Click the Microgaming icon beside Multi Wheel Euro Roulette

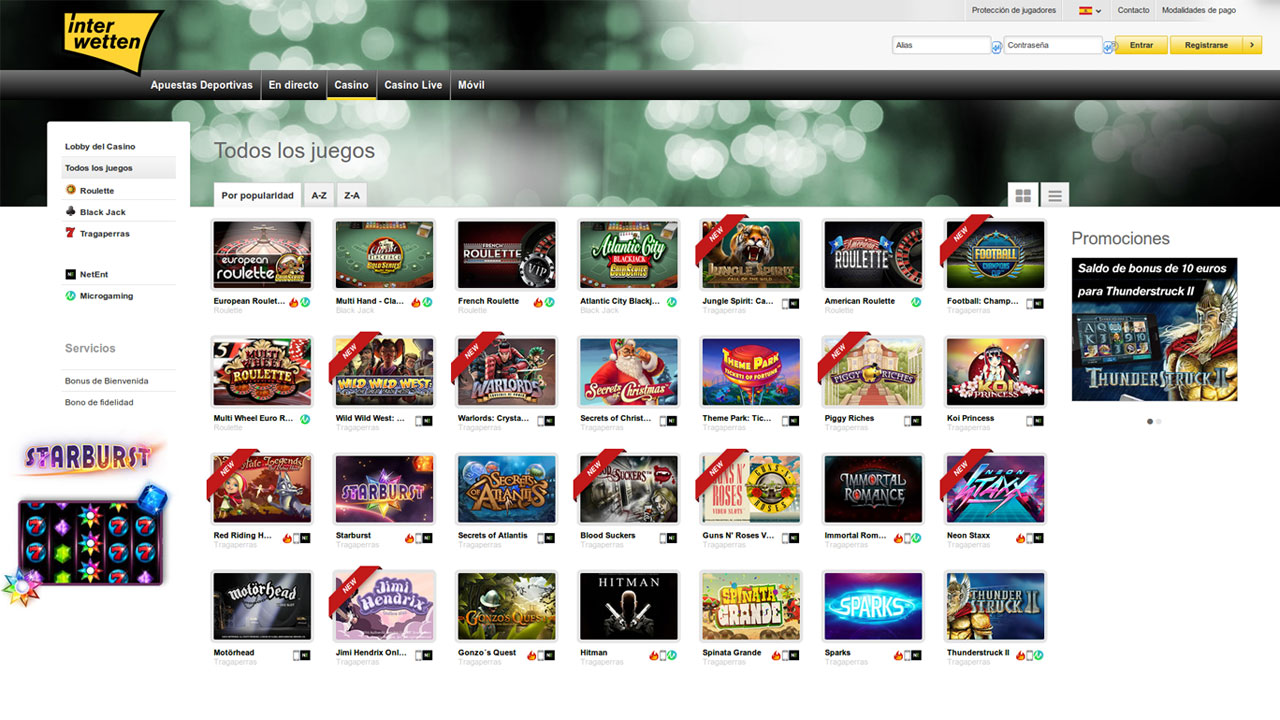[305, 420]
